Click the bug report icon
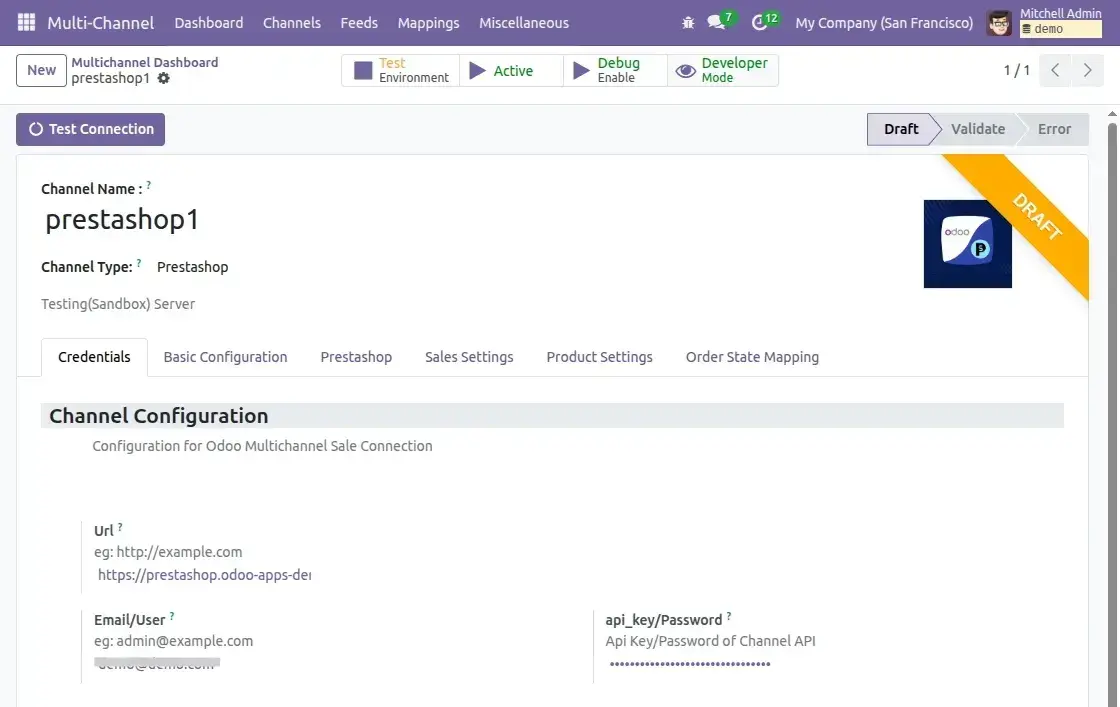The height and width of the screenshot is (707, 1120). tap(688, 22)
